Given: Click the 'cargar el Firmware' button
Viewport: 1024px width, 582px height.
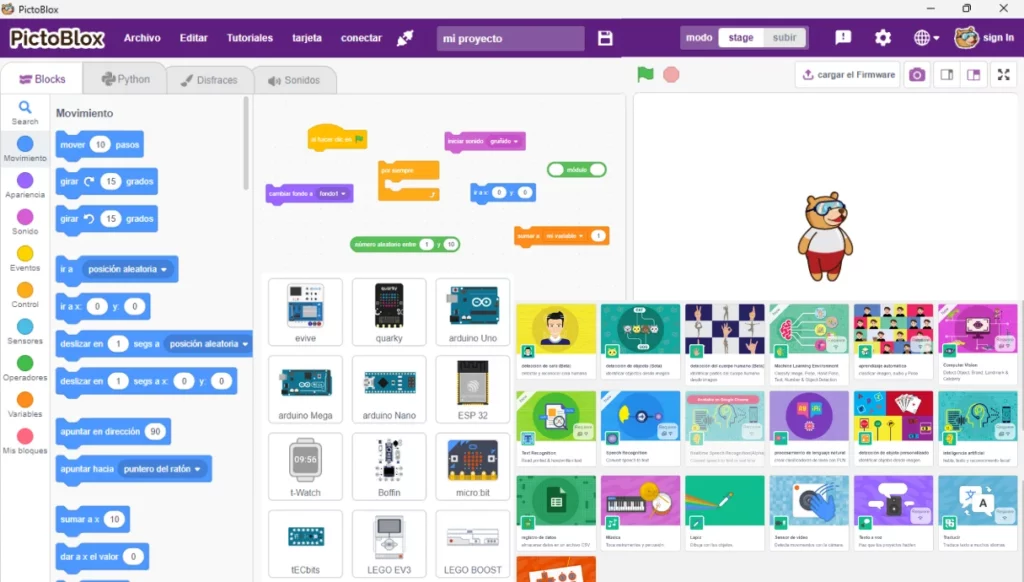Looking at the screenshot, I should click(x=848, y=75).
